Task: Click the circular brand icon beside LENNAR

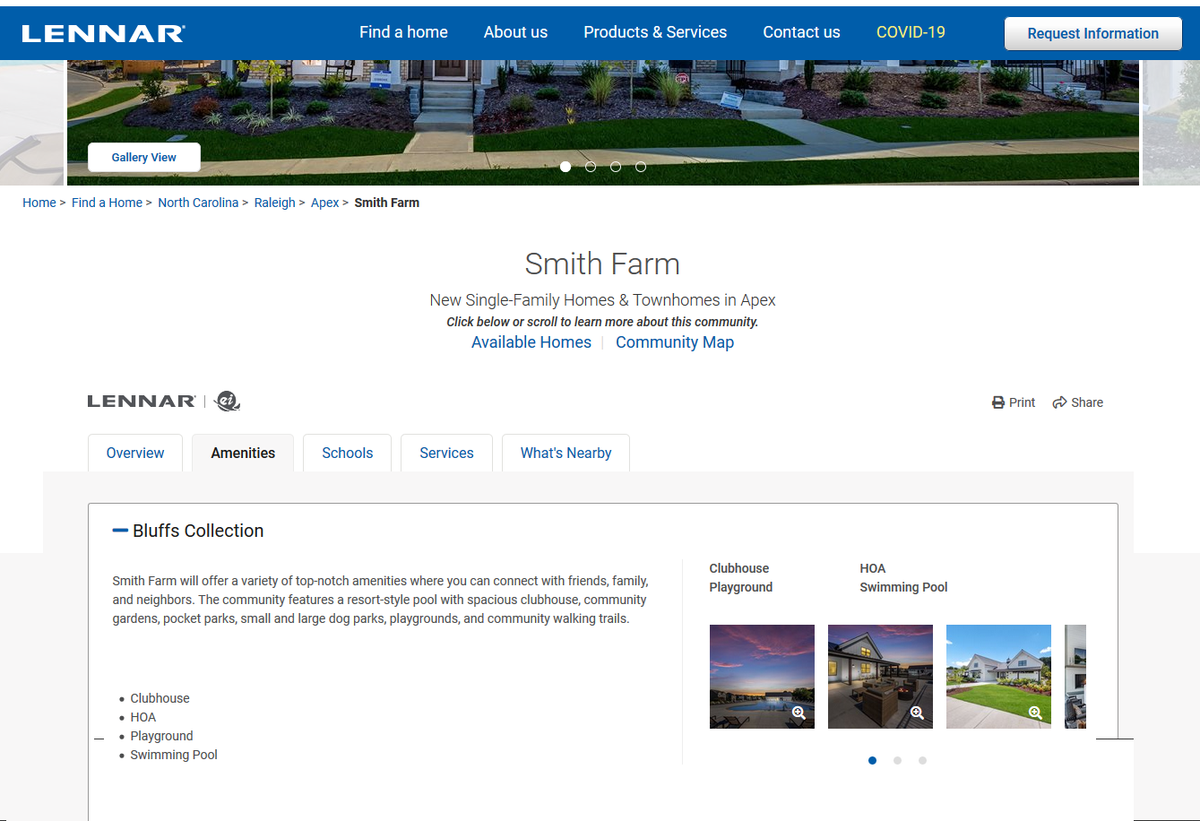Action: tap(226, 401)
